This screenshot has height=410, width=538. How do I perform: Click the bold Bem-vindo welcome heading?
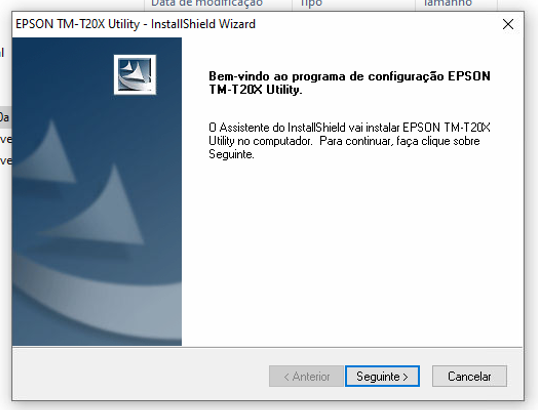[349, 83]
